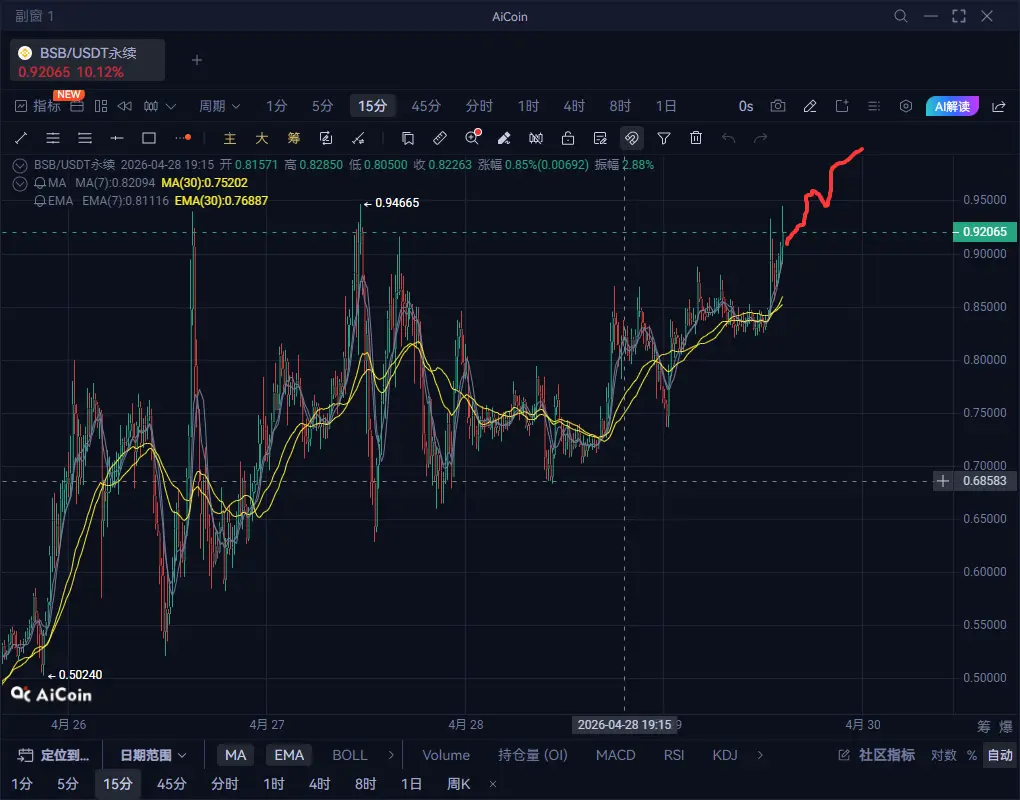Toggle the EMA indicator in bottom bar
Screen dimensions: 1020x800
point(289,755)
